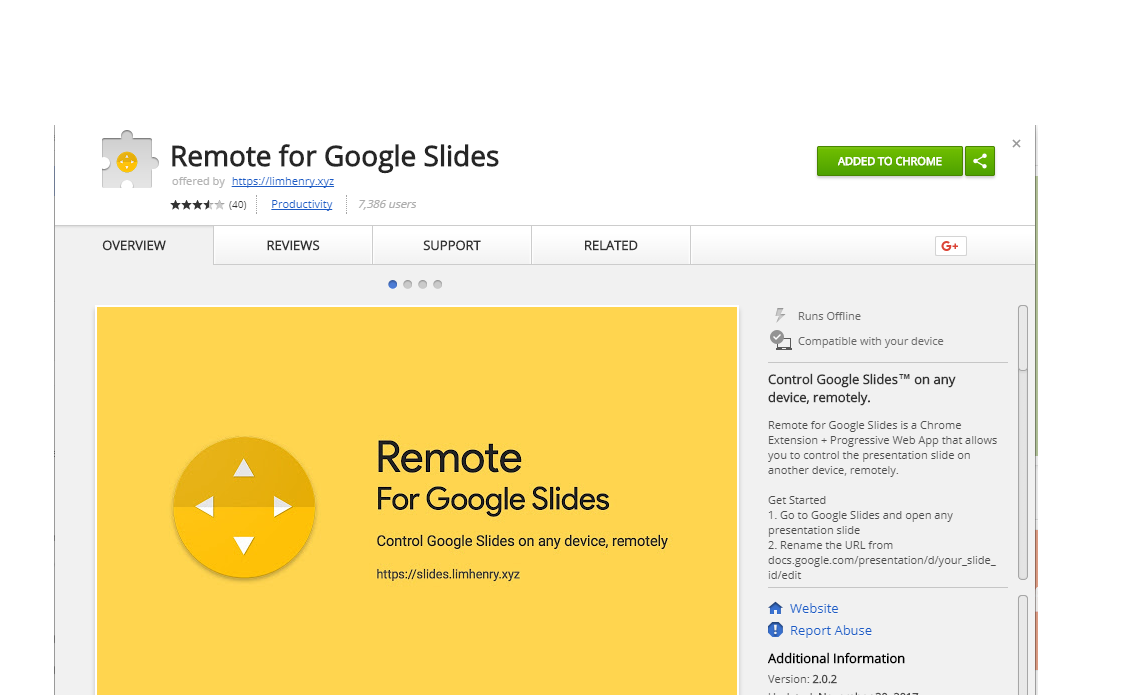The width and height of the screenshot is (1140, 695).
Task: Select the second carousel dot
Action: [407, 284]
